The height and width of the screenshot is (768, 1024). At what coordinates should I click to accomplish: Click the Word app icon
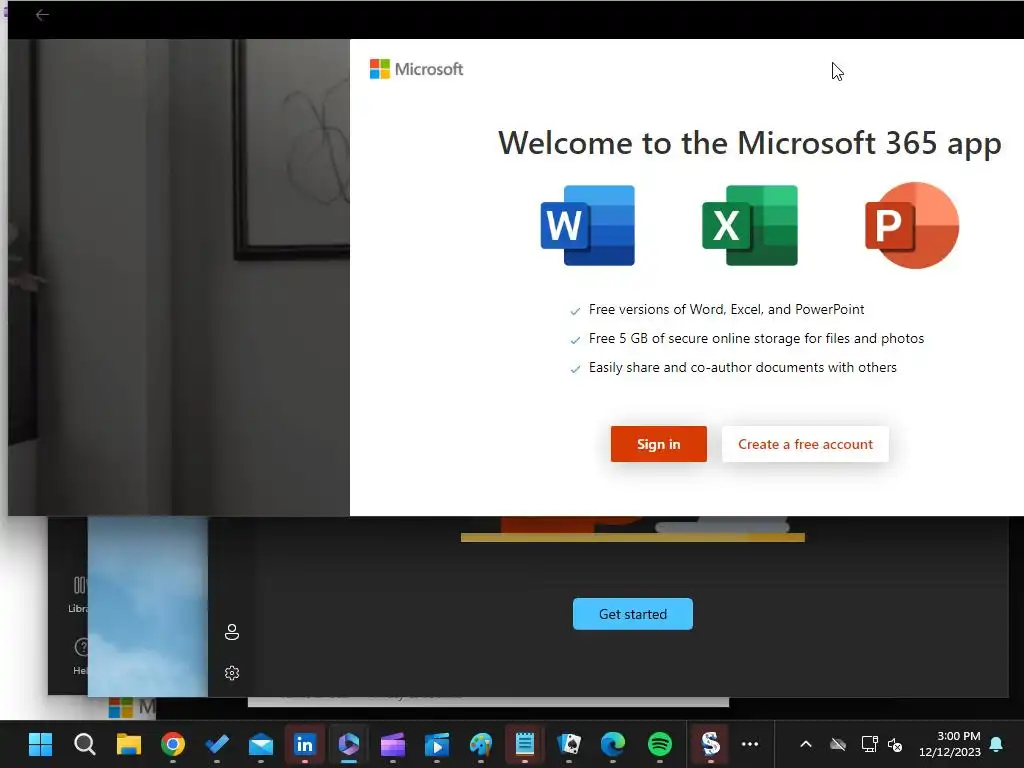(587, 225)
